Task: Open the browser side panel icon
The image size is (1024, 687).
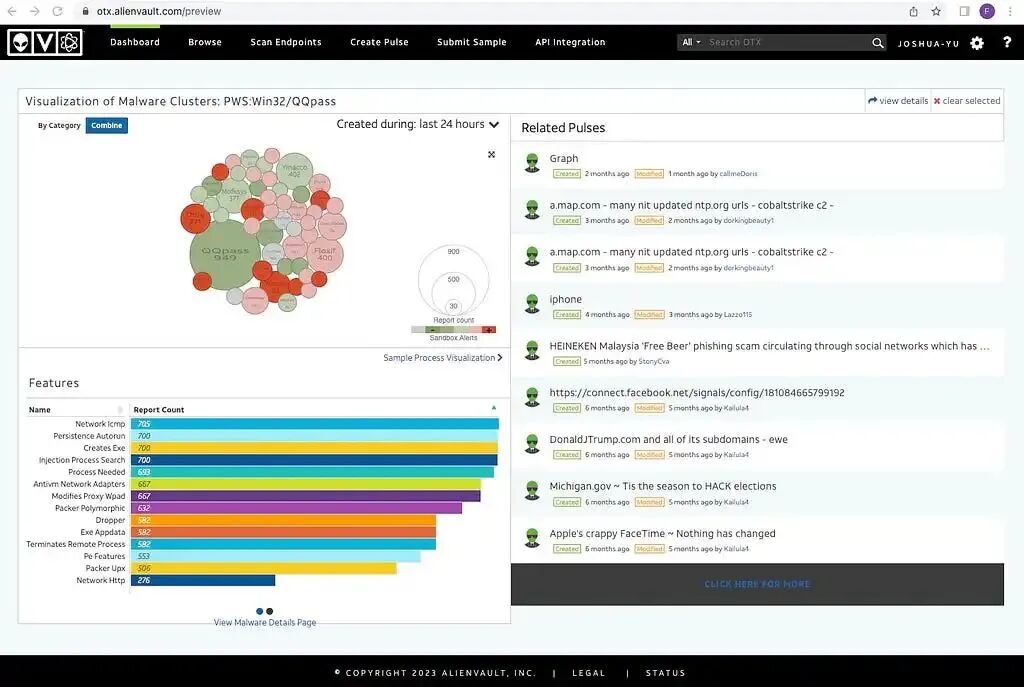Action: 964,11
